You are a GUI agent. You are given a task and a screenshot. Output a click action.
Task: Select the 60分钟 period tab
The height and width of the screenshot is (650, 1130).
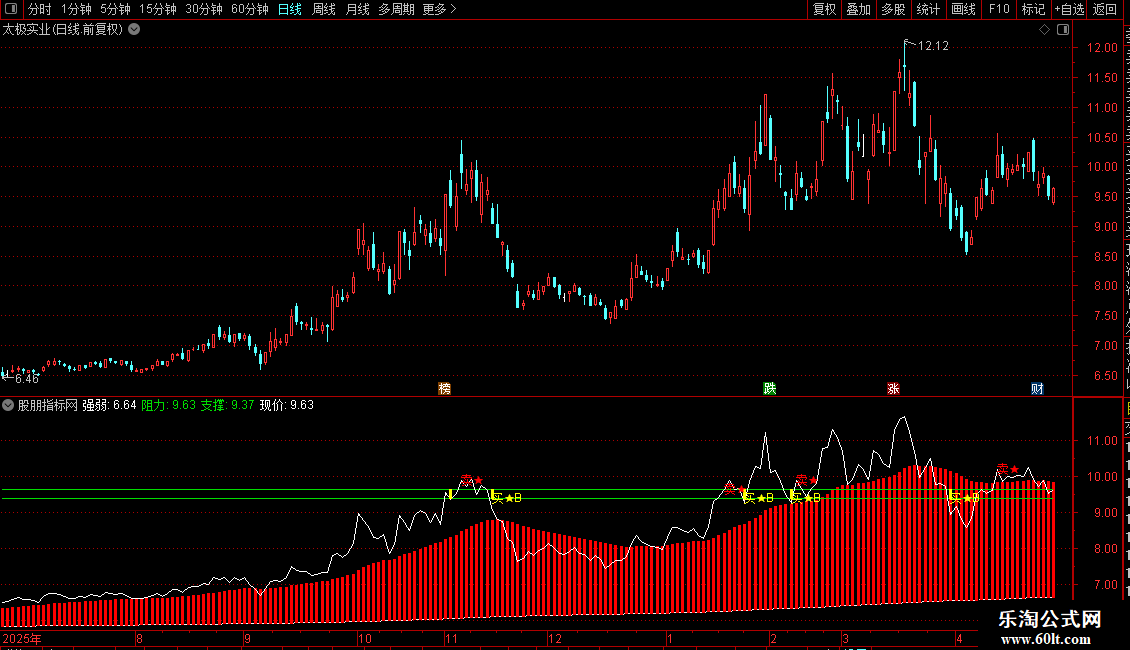pyautogui.click(x=249, y=9)
